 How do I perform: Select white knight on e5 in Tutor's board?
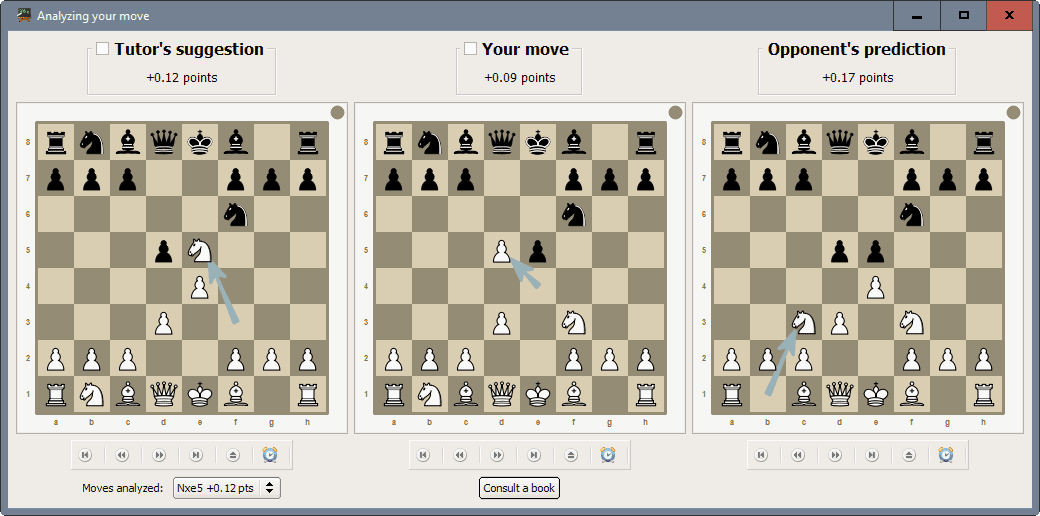pyautogui.click(x=200, y=250)
